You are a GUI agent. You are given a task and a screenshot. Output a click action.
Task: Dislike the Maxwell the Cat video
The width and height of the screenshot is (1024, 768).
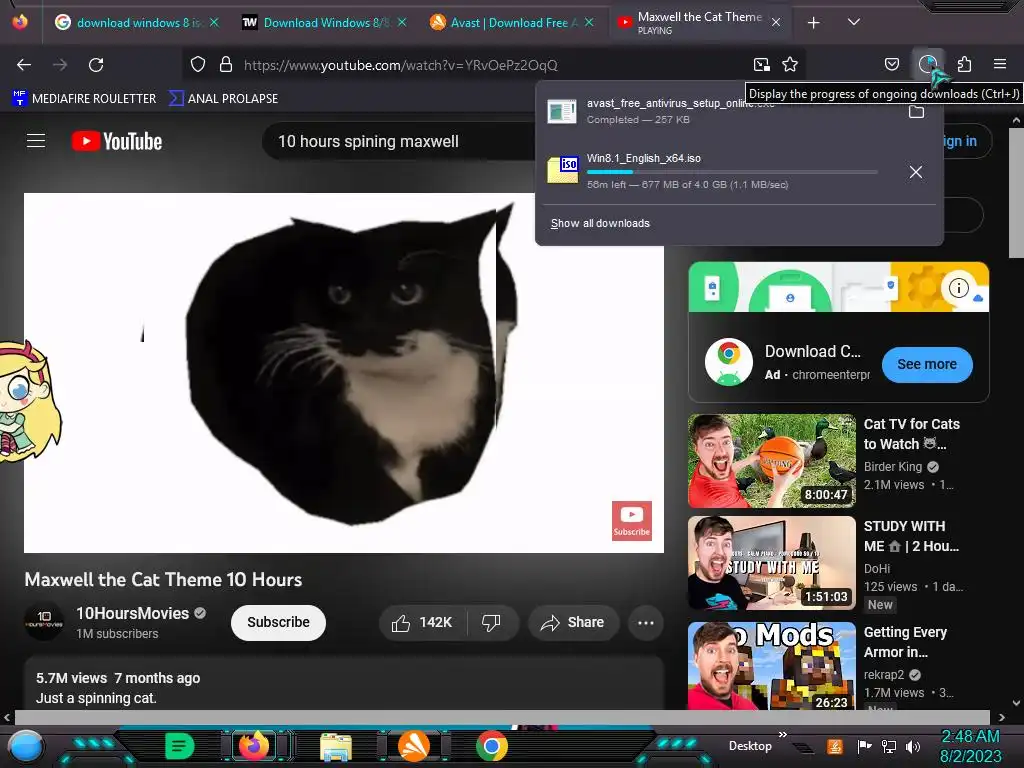coord(492,623)
